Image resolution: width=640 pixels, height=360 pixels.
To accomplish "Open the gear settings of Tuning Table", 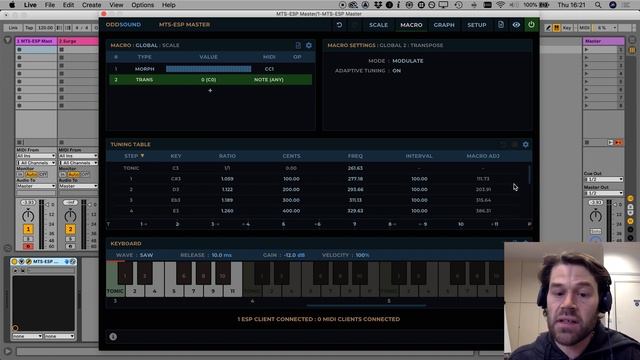I will click(525, 144).
